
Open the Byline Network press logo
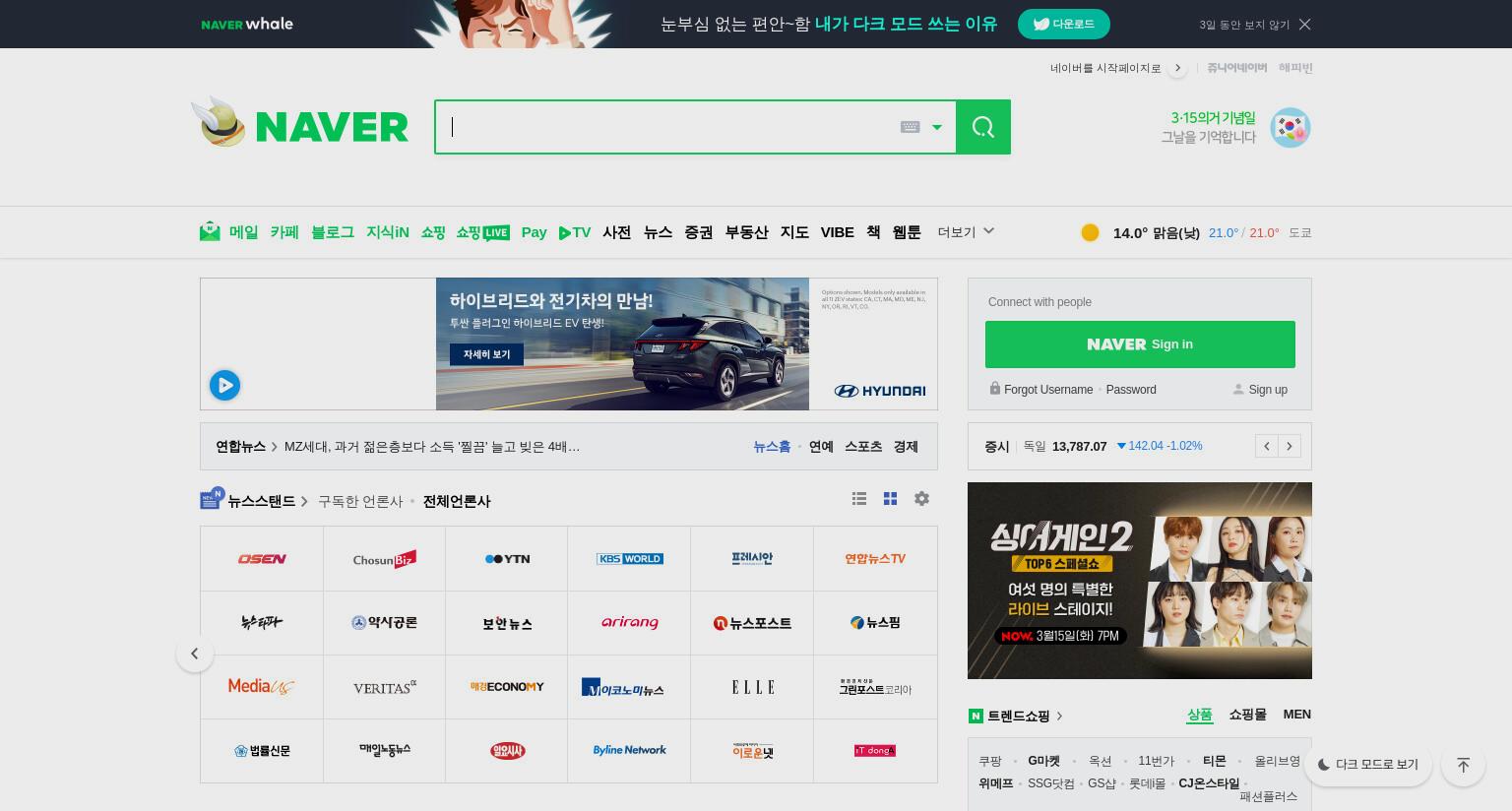[x=630, y=751]
